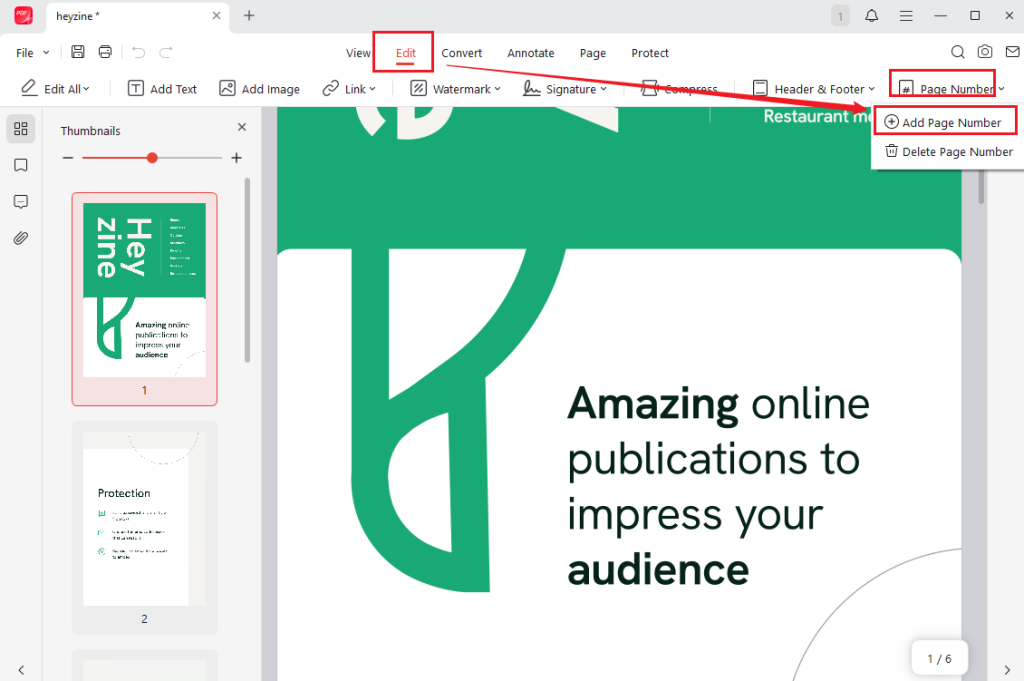Click the mail envelope icon

1013,52
